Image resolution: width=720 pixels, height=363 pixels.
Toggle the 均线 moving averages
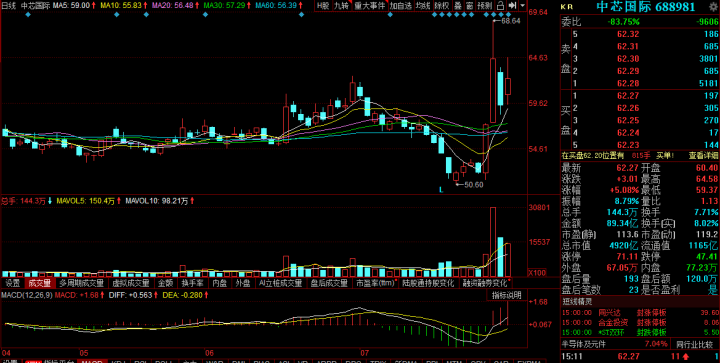coord(423,6)
